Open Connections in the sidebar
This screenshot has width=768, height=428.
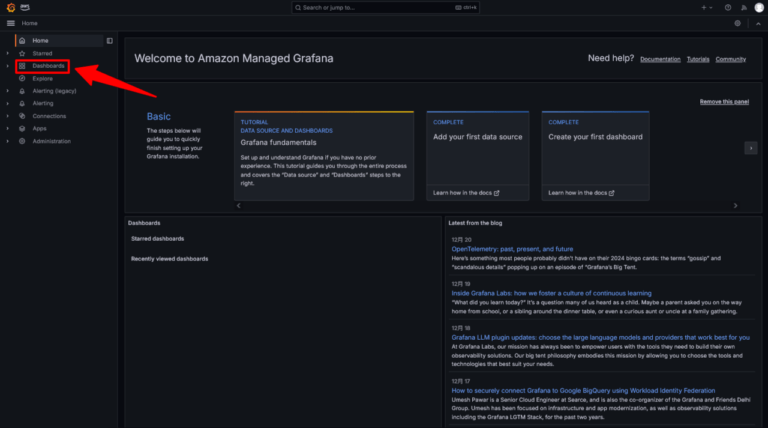(49, 116)
